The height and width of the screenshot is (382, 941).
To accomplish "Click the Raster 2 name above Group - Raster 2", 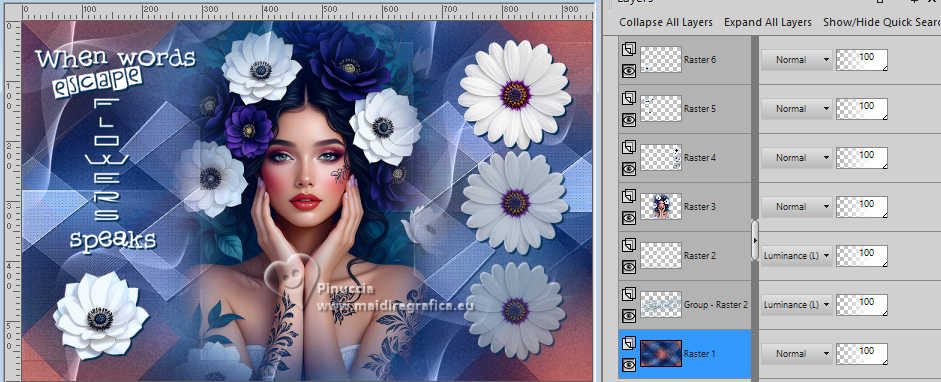I will tap(700, 255).
